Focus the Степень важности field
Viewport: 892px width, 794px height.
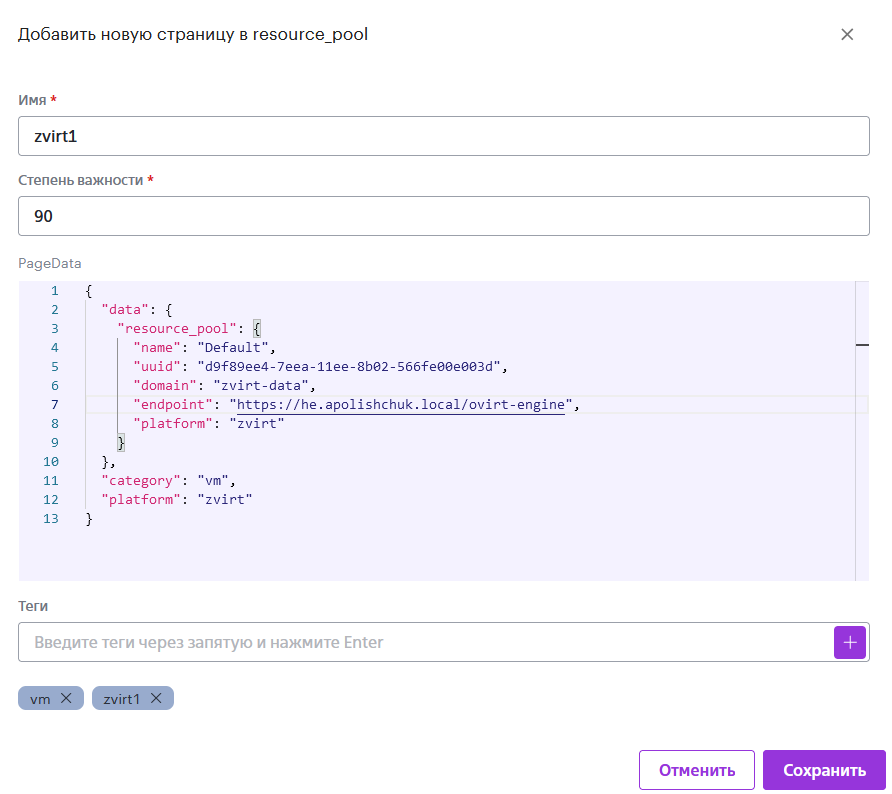tap(444, 216)
